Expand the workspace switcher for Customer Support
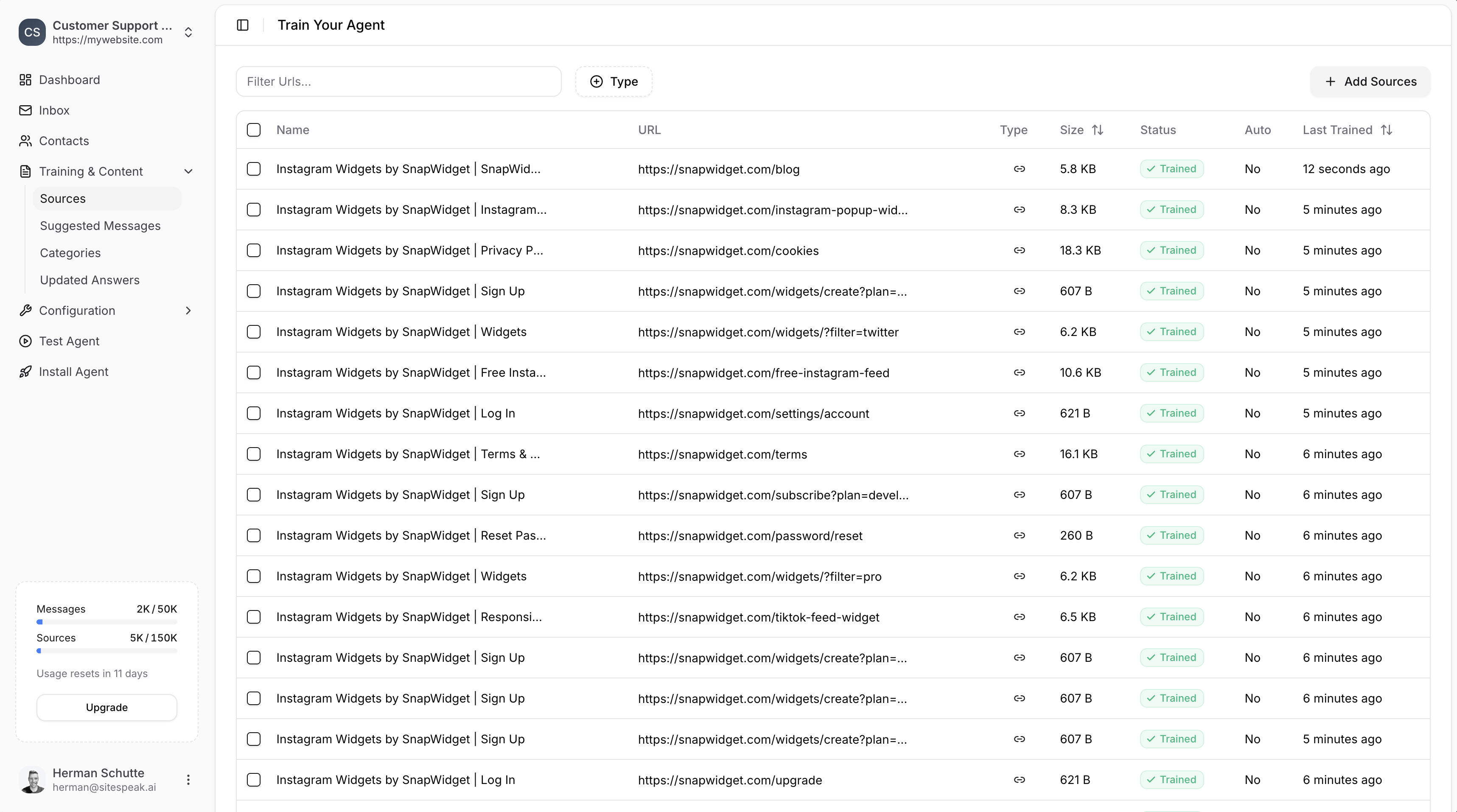This screenshot has height=812, width=1457. (x=188, y=32)
